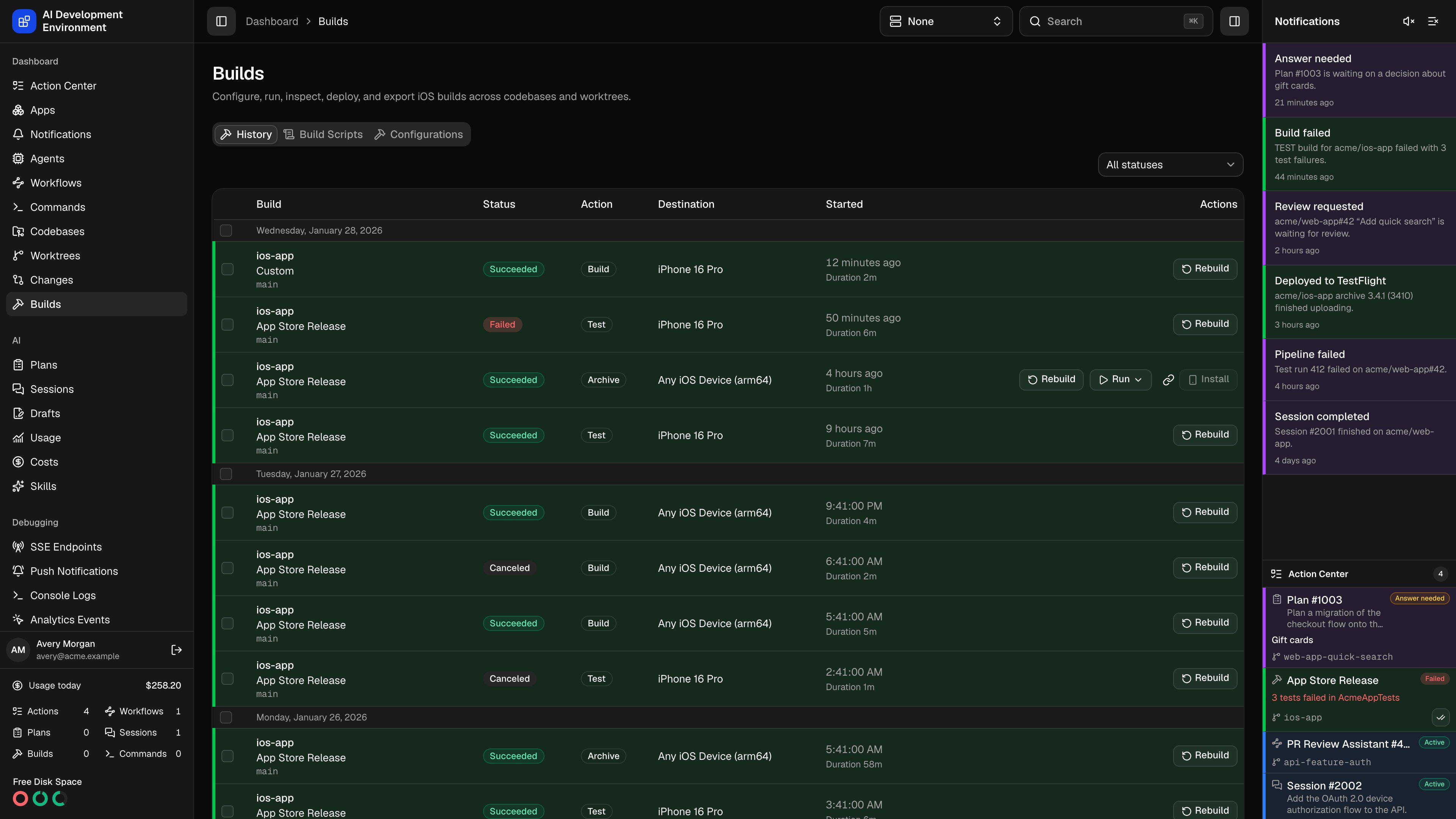
Task: Open notifications list options icon
Action: click(1433, 22)
